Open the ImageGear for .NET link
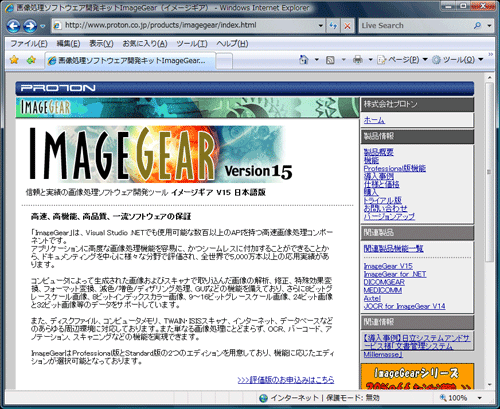Image resolution: width=500 pixels, height=409 pixels. (395, 274)
